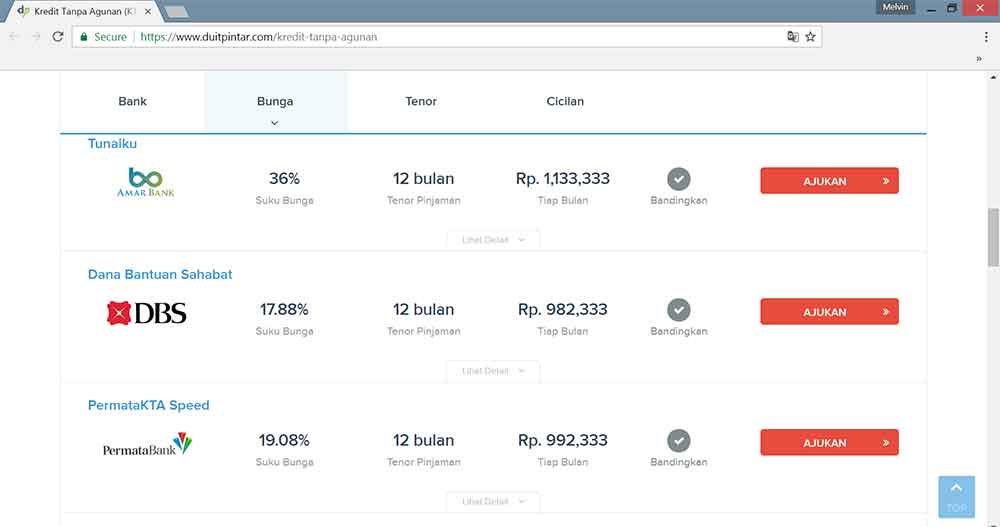
Task: Bookmark this page with the star icon
Action: tap(811, 36)
